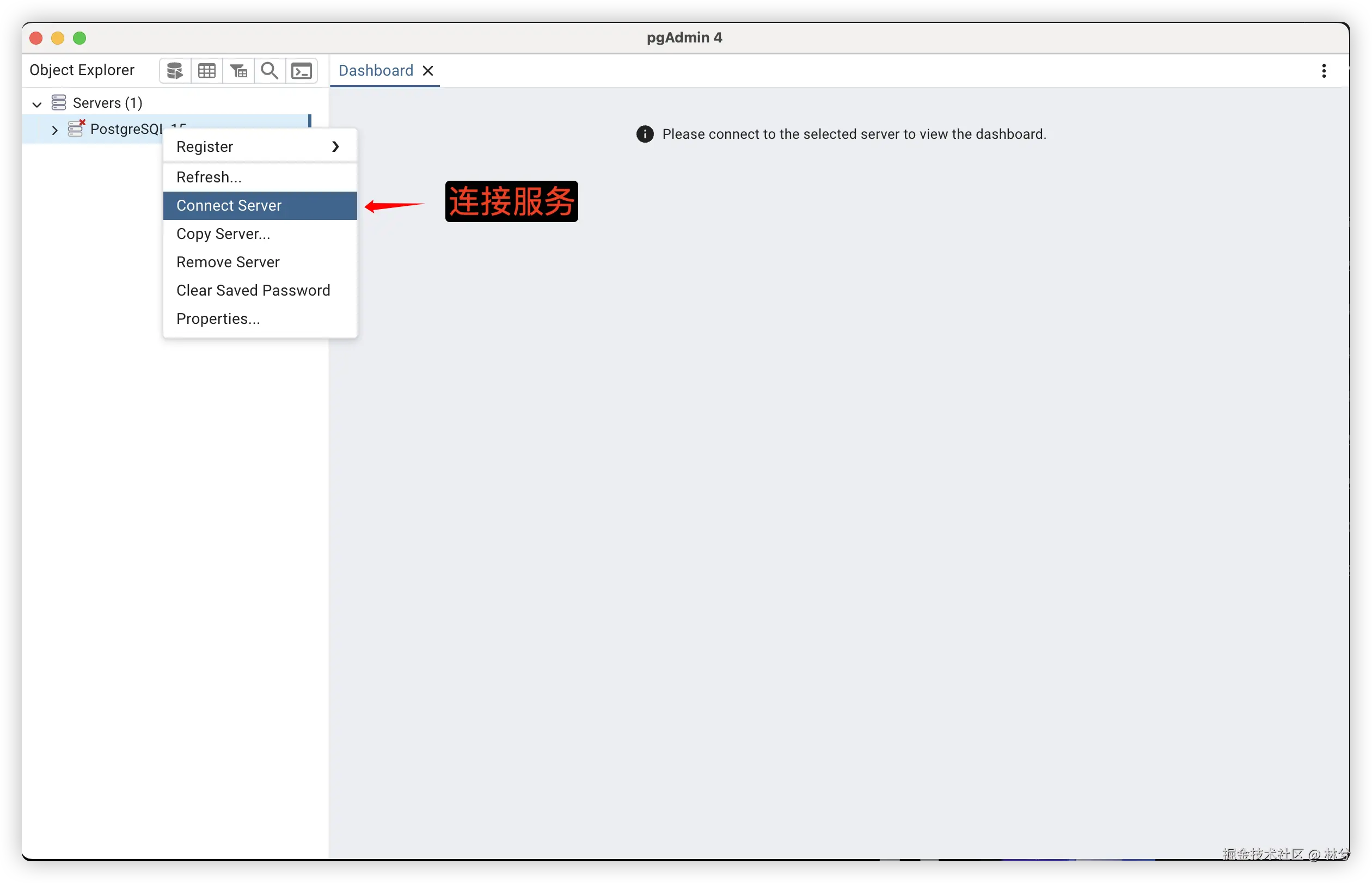Click the Servers group icon
This screenshot has height=883, width=1372.
point(59,103)
